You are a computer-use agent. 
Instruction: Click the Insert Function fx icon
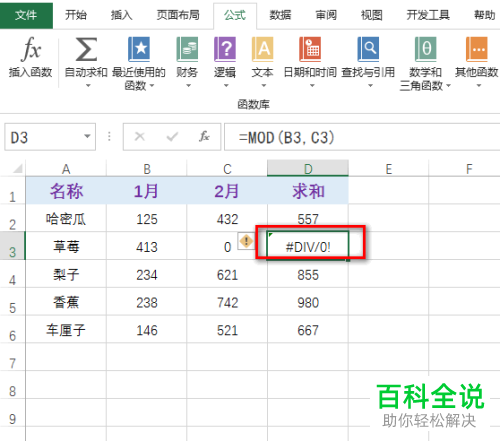coord(31,49)
